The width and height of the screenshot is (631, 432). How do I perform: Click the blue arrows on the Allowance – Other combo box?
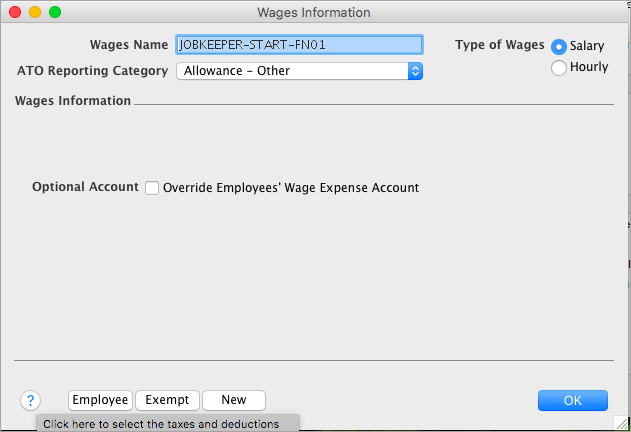click(x=415, y=71)
